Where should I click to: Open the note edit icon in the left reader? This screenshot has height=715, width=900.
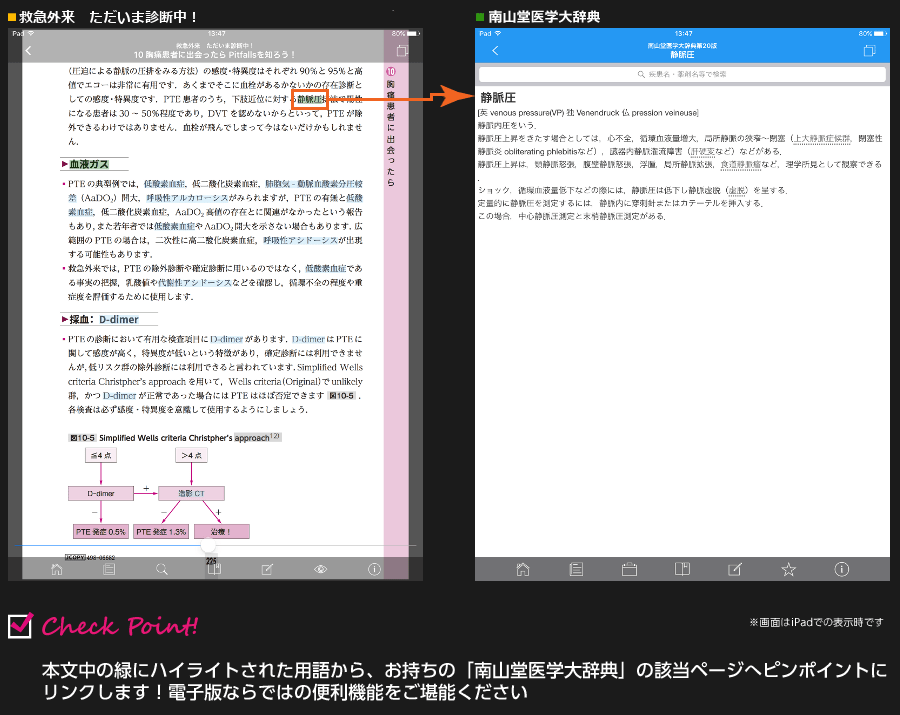pos(267,569)
